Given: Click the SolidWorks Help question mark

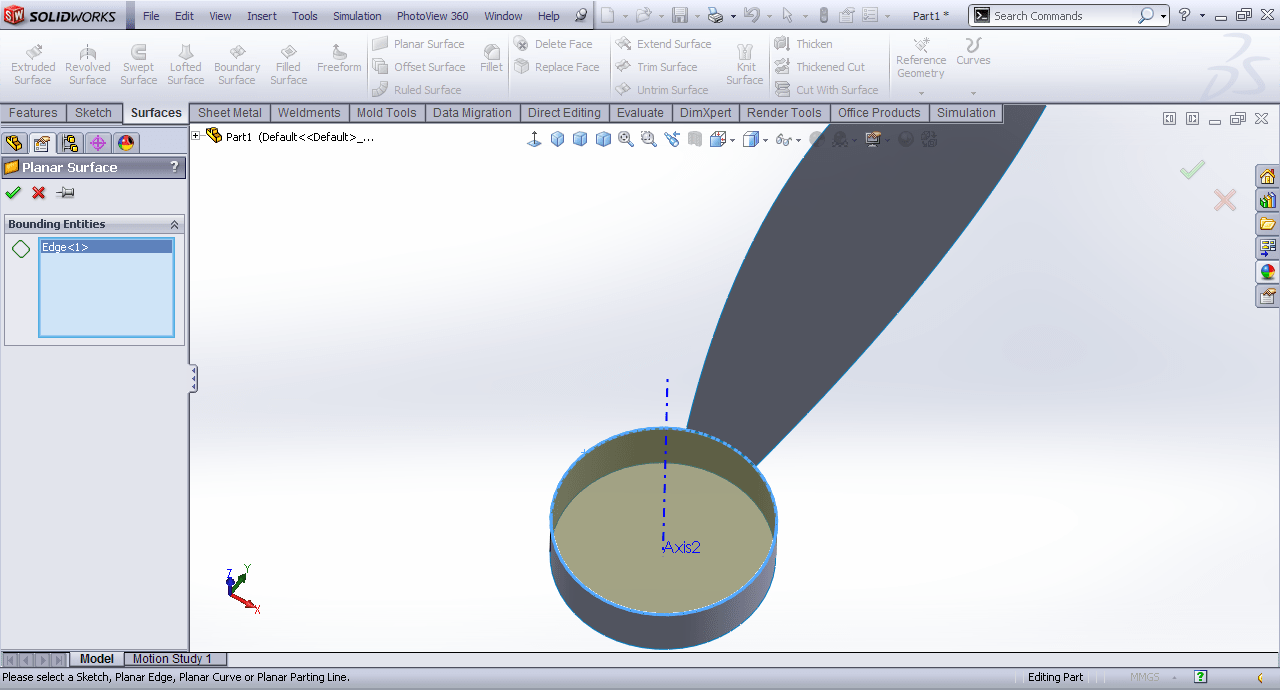Looking at the screenshot, I should [1184, 15].
